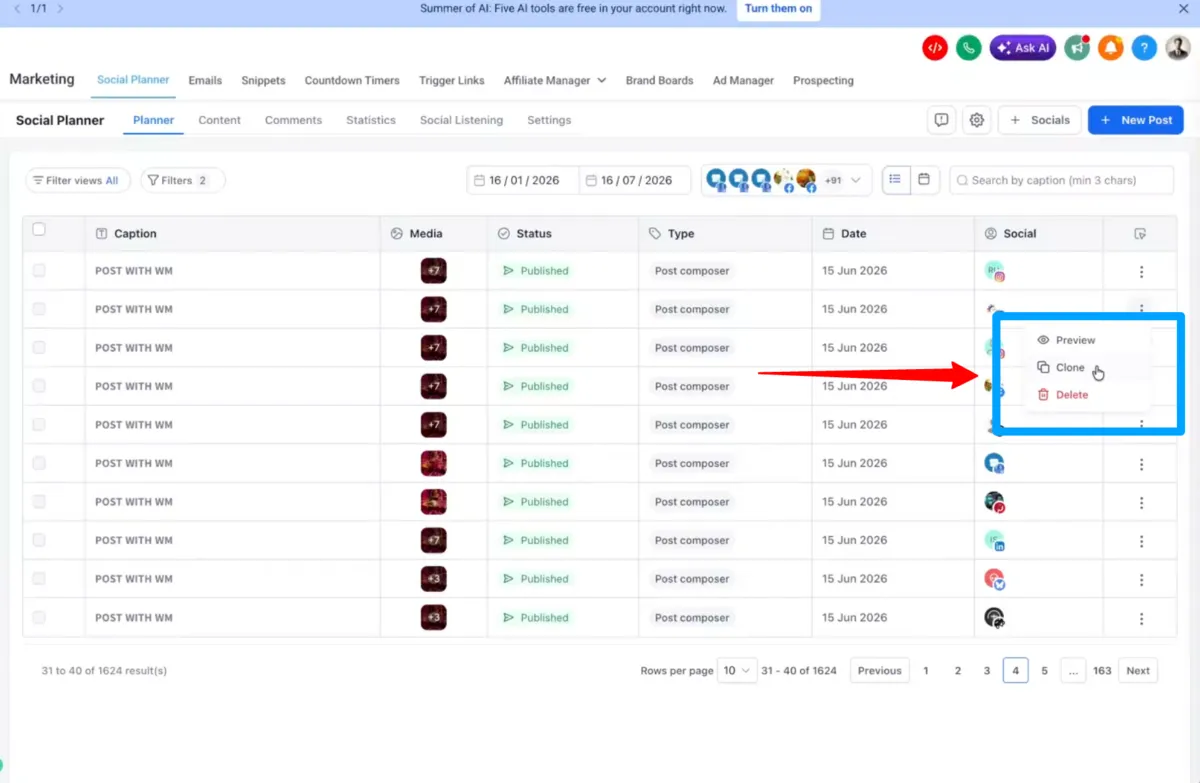Click the New Post button
Image resolution: width=1200 pixels, height=783 pixels.
(1136, 120)
